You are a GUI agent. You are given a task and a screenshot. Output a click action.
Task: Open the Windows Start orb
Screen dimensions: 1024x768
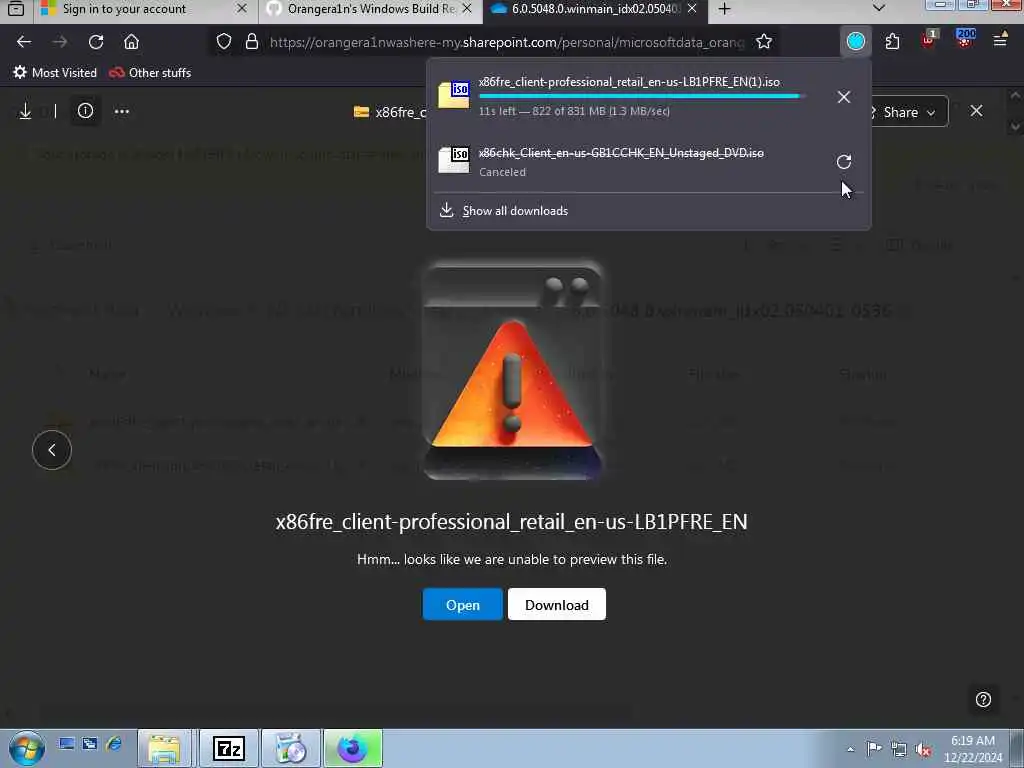point(26,748)
